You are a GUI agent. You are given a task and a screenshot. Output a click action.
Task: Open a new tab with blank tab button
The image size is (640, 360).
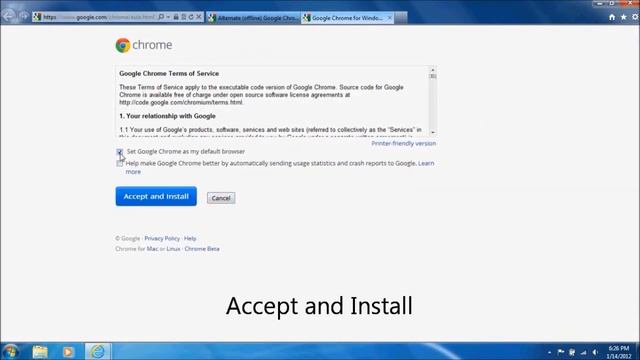coord(401,18)
